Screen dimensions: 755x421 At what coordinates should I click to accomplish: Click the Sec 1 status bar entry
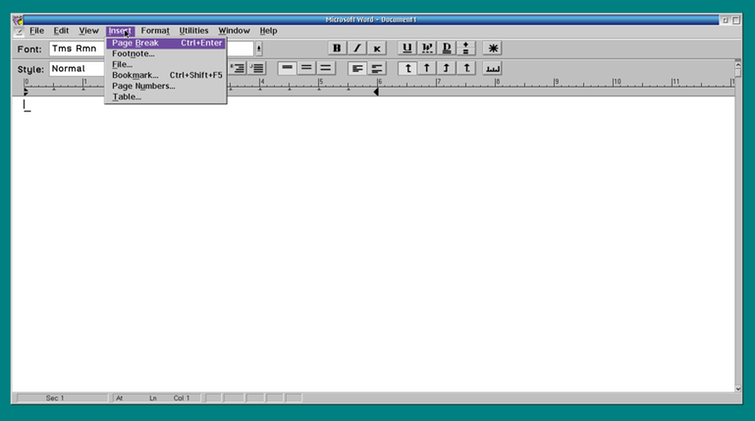tap(55, 398)
